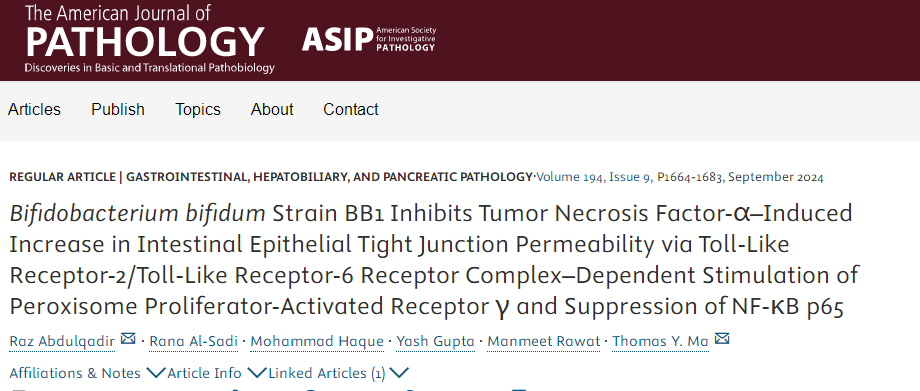Open the Articles menu

[34, 110]
